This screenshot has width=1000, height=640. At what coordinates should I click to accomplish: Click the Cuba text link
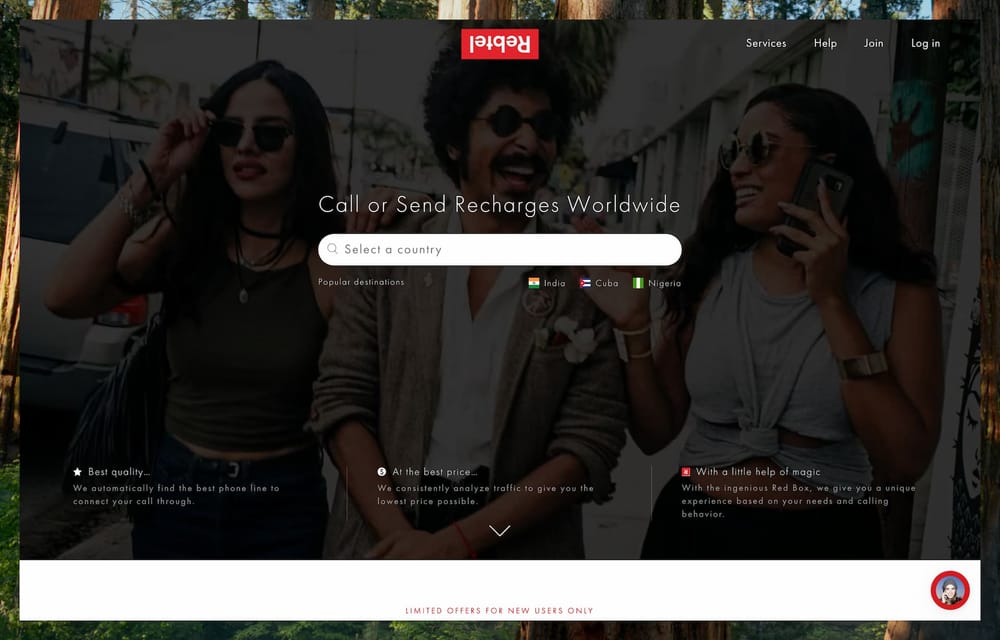[606, 283]
